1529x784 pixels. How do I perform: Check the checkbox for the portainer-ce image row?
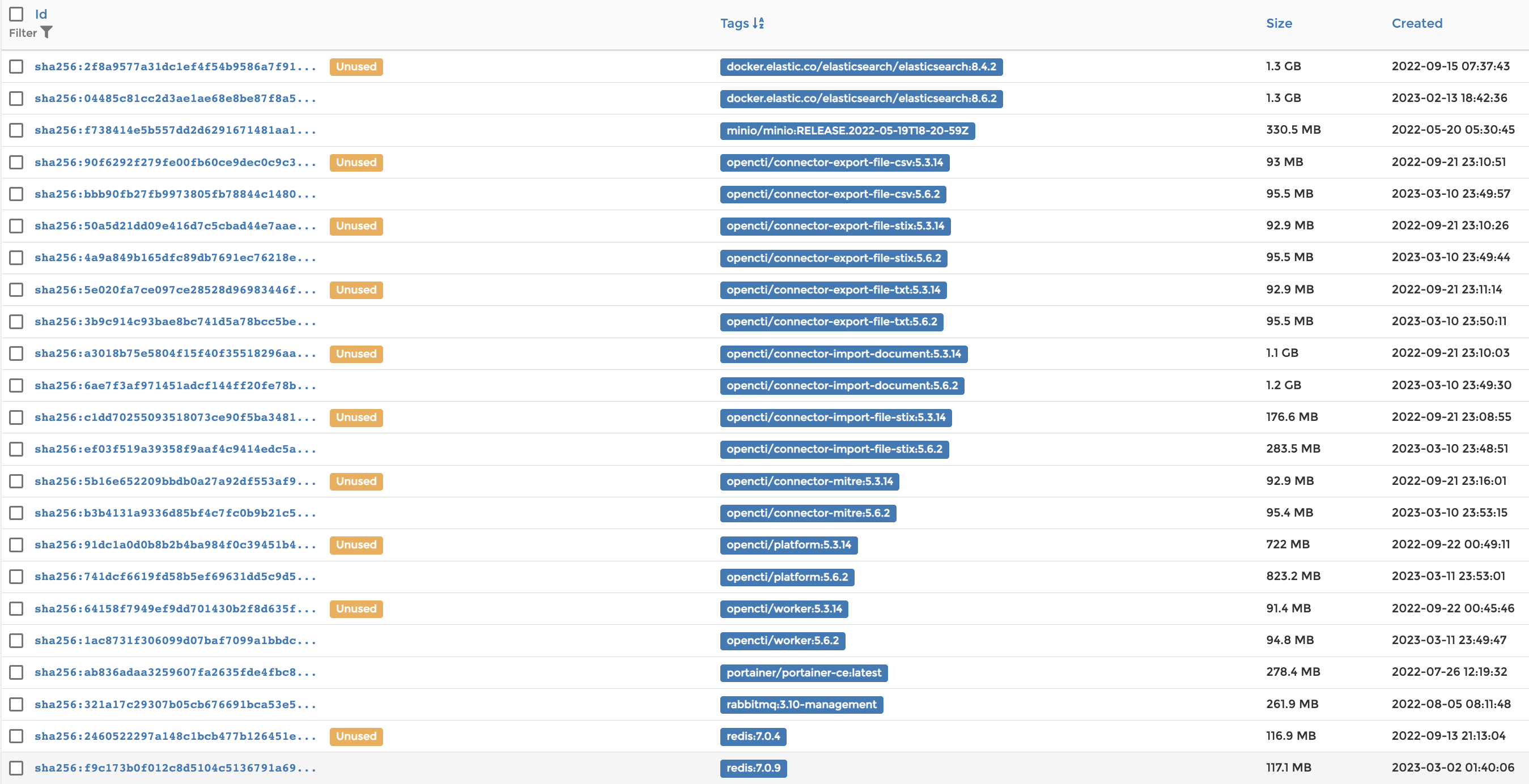(15, 672)
